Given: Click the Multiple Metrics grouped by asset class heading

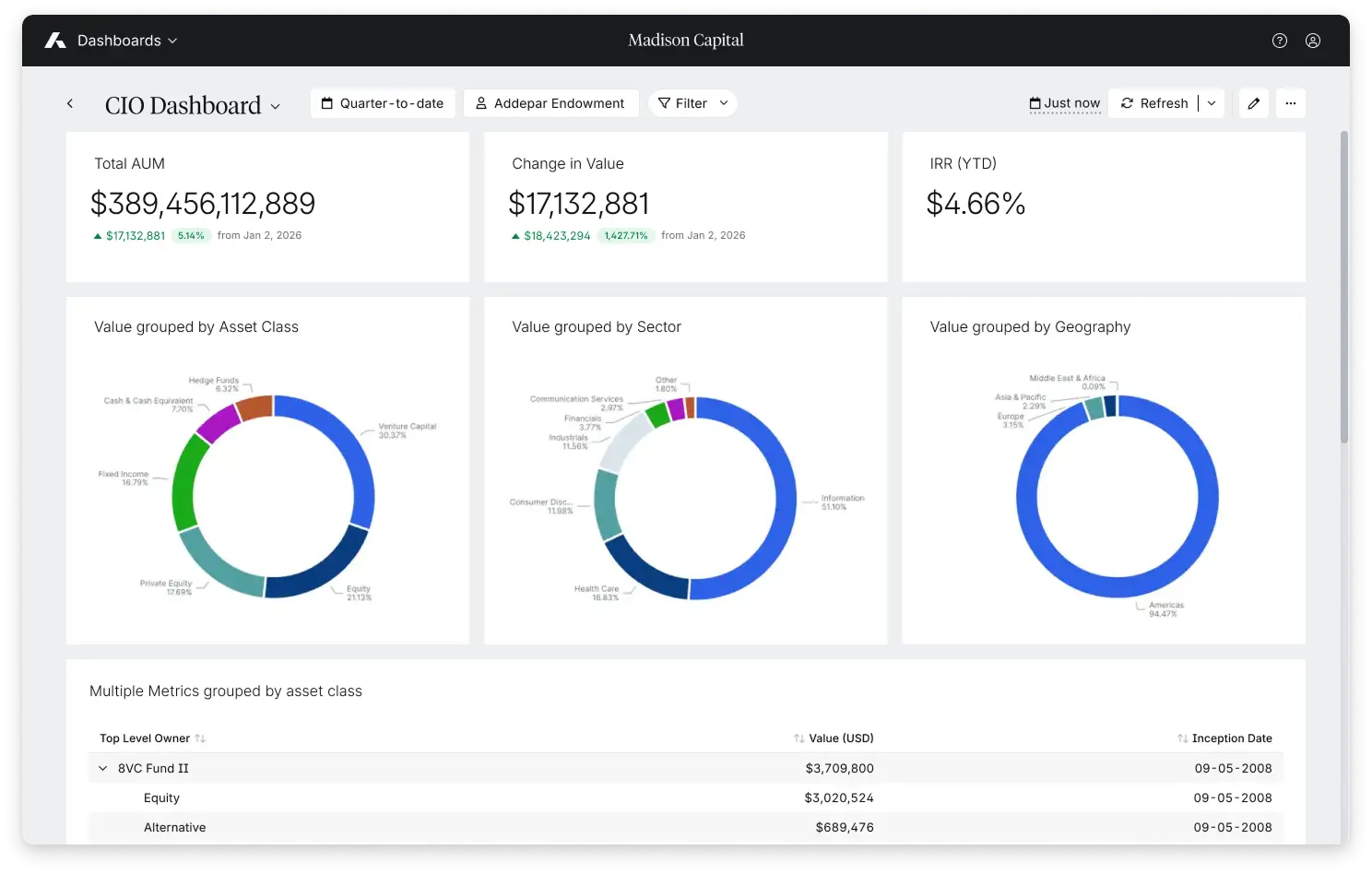Looking at the screenshot, I should 226,691.
